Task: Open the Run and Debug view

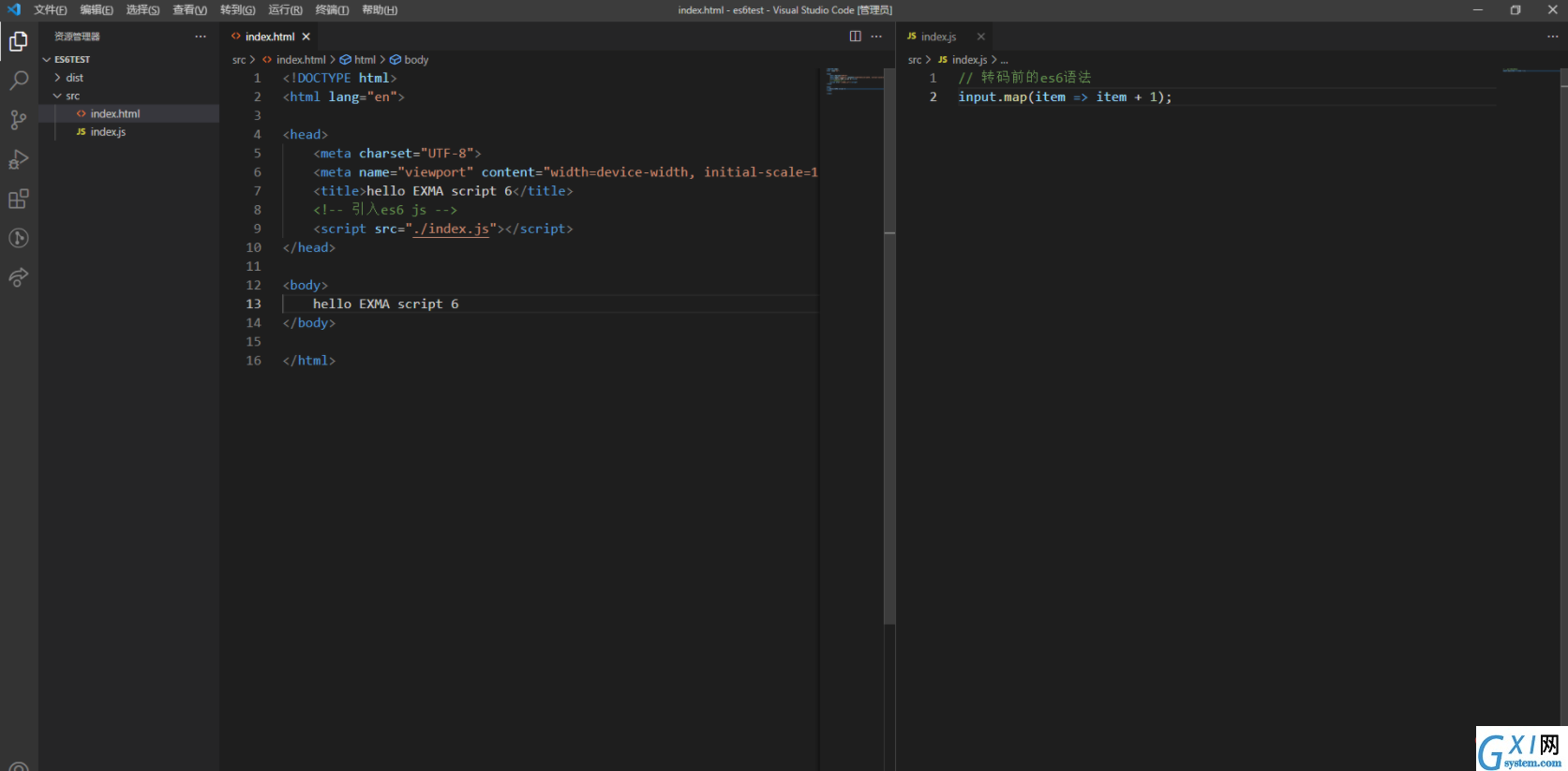Action: 19,159
